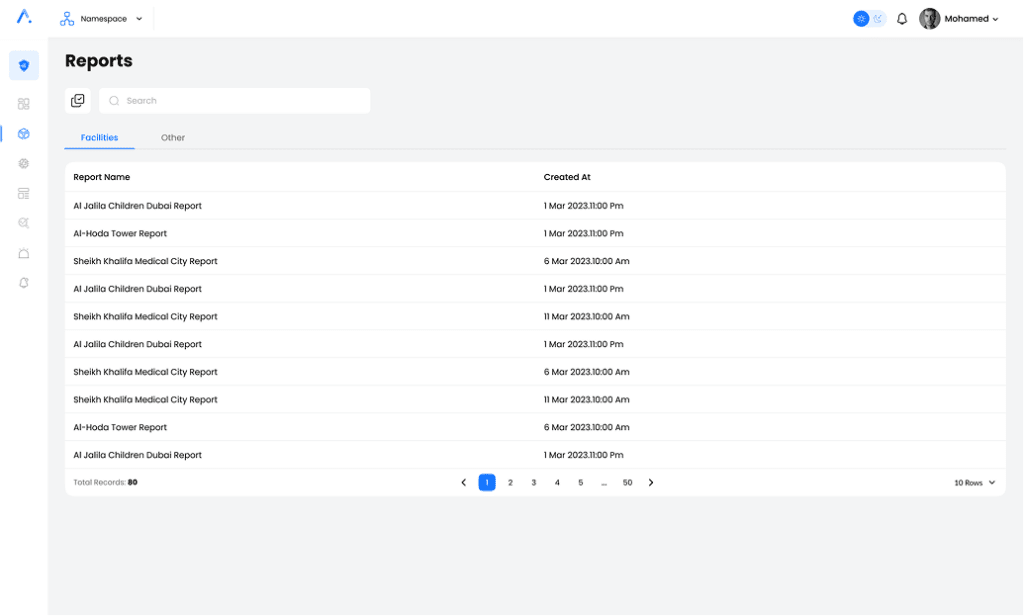
Task: Select the Facilities tab
Action: 100,138
